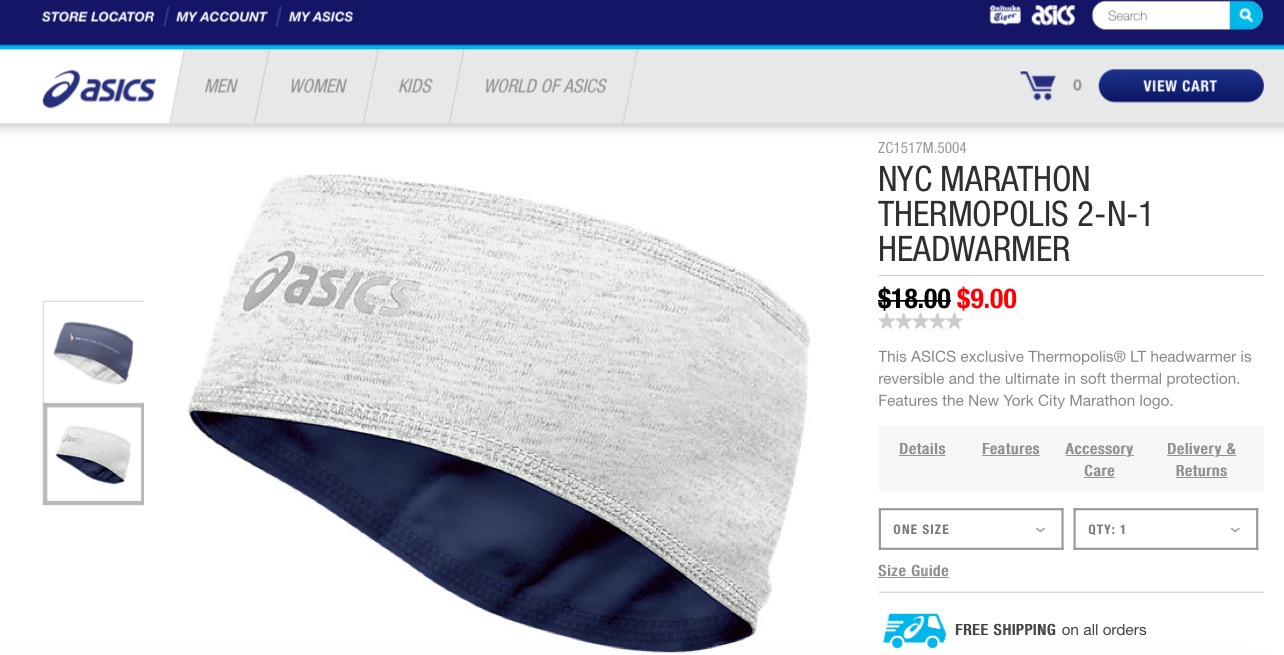Open the Onitsuka Tiger brand logo
Screen dimensions: 1284x655
pos(1004,15)
